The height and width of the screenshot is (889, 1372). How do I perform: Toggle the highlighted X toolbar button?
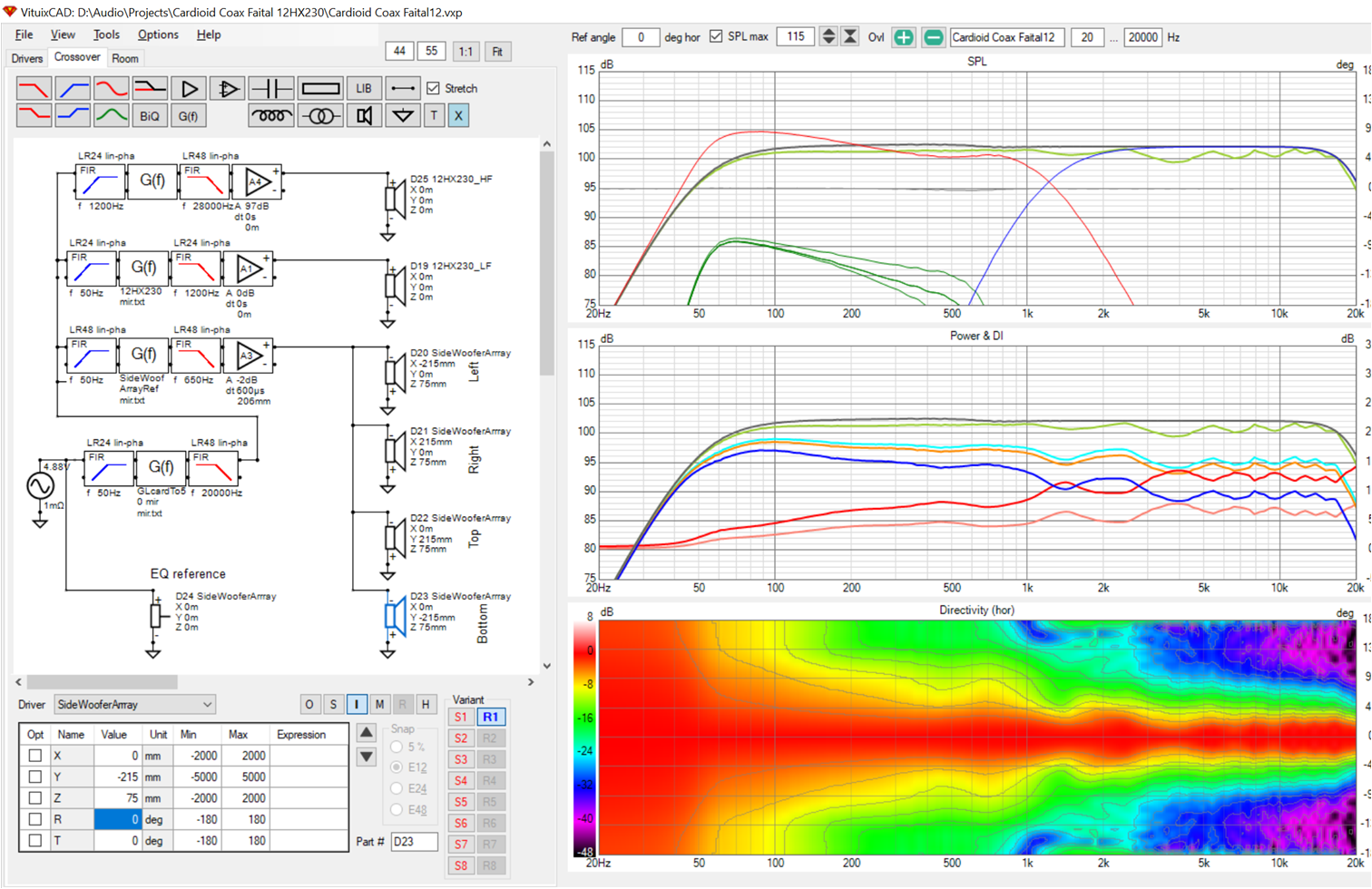pyautogui.click(x=458, y=116)
